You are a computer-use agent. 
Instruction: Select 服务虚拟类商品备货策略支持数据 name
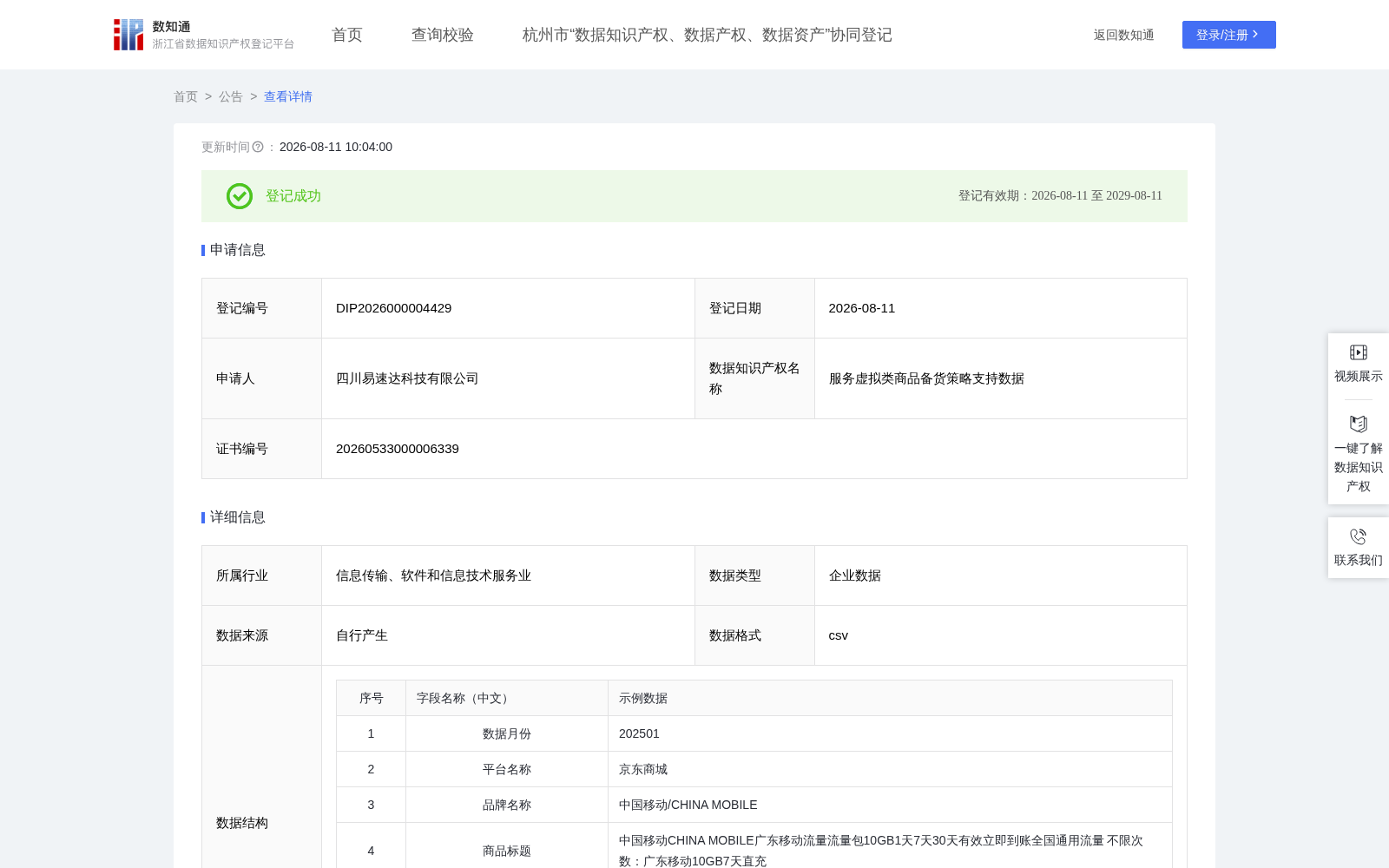point(926,378)
